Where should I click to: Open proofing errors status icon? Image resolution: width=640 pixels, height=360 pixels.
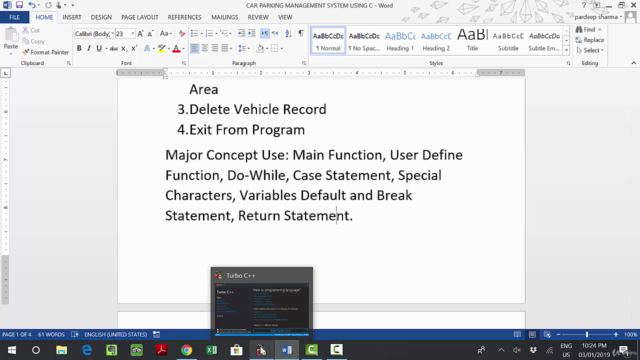75,335
